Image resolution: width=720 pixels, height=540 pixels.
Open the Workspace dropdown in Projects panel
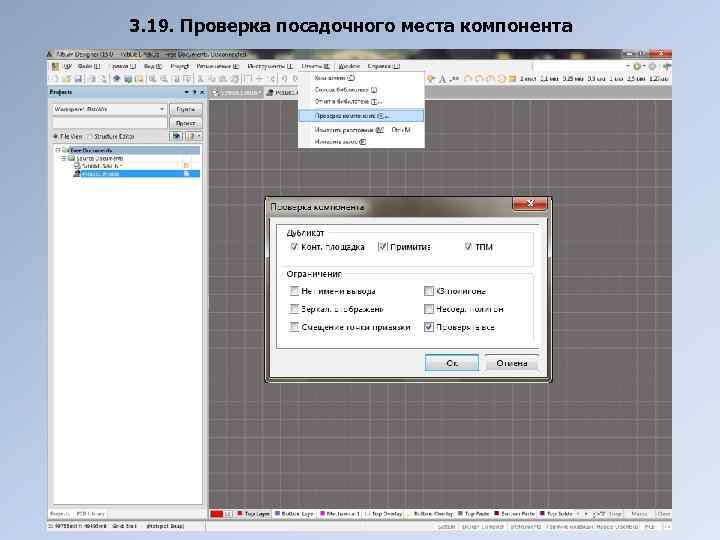pos(162,109)
